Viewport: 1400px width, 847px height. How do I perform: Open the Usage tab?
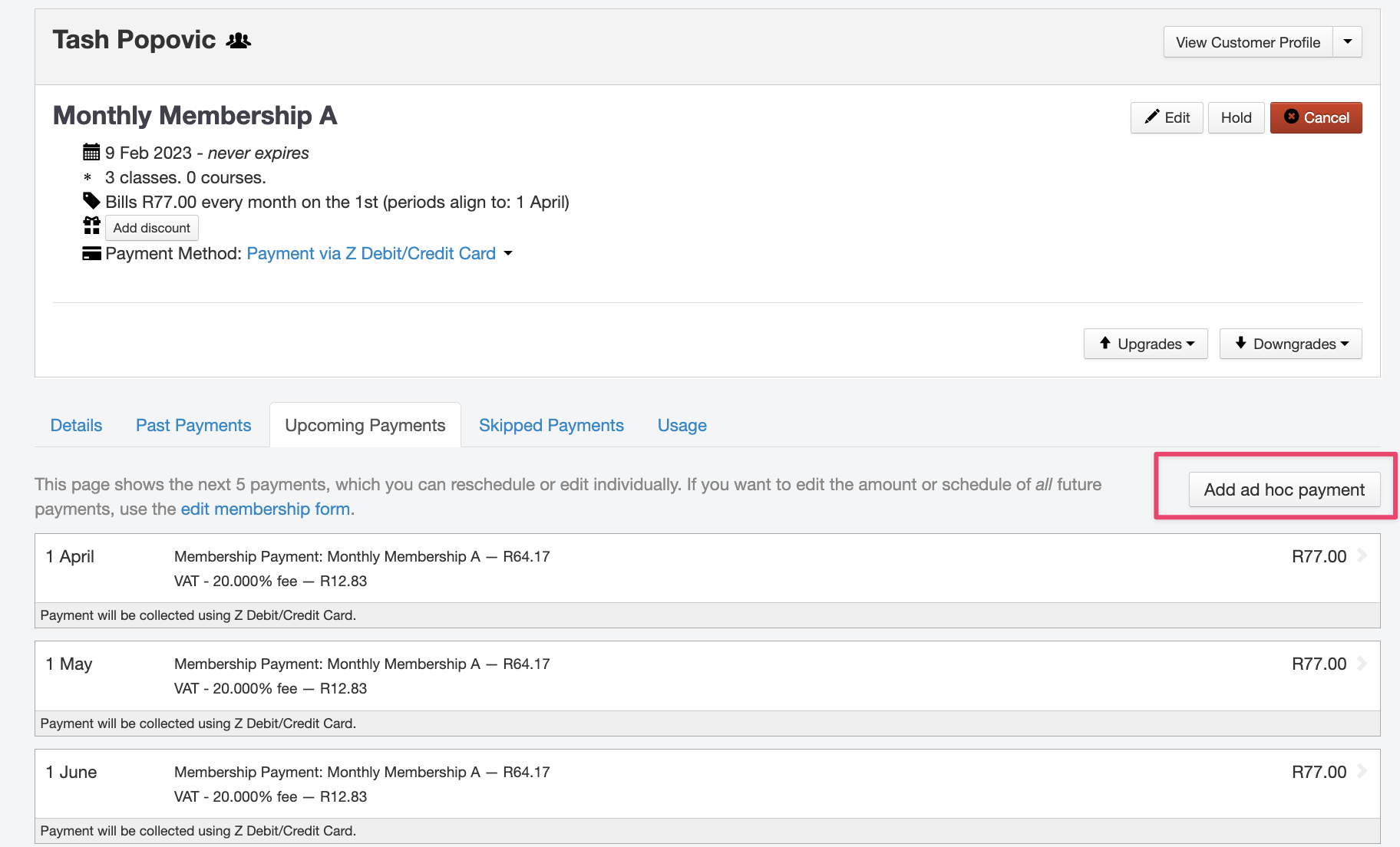pos(682,425)
